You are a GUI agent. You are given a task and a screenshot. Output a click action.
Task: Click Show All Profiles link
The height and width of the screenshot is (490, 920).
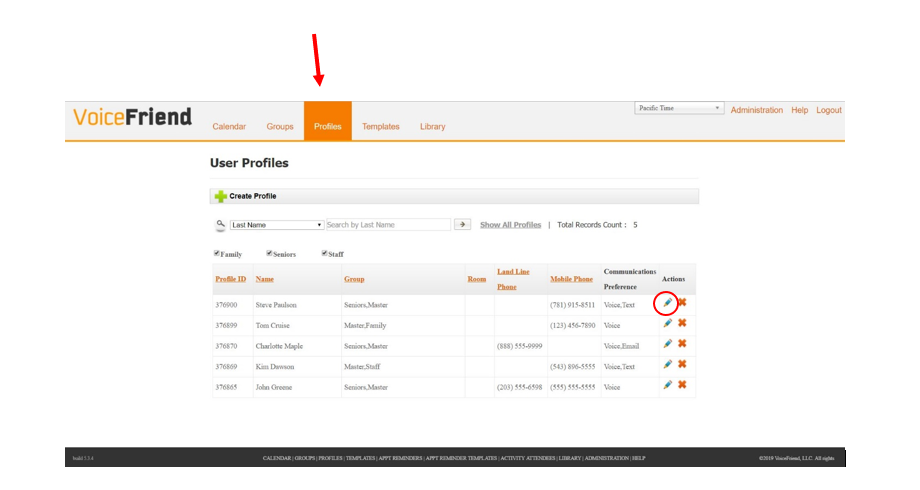click(510, 225)
